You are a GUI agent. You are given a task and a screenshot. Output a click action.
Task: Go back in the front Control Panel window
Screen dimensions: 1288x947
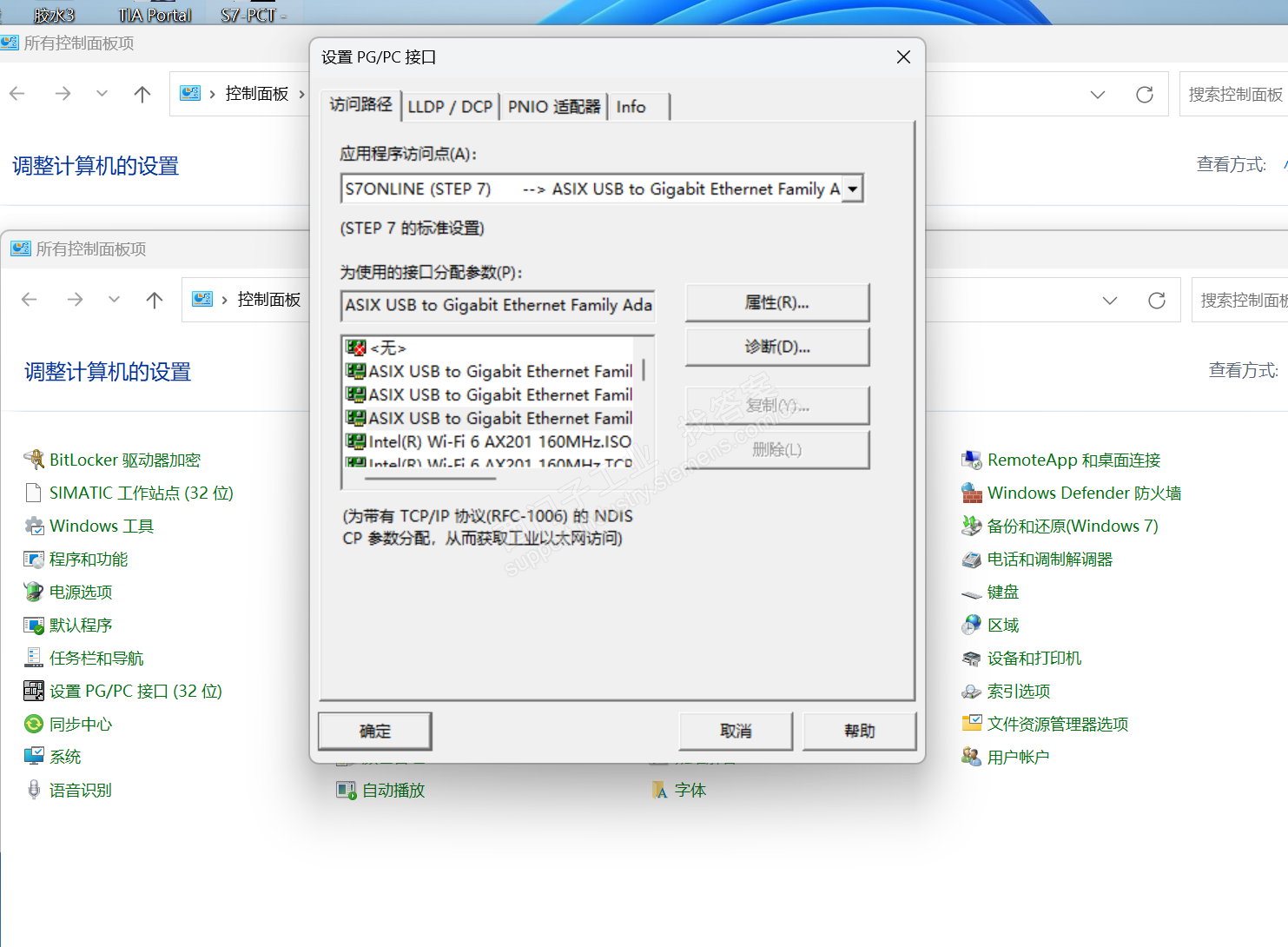[30, 300]
